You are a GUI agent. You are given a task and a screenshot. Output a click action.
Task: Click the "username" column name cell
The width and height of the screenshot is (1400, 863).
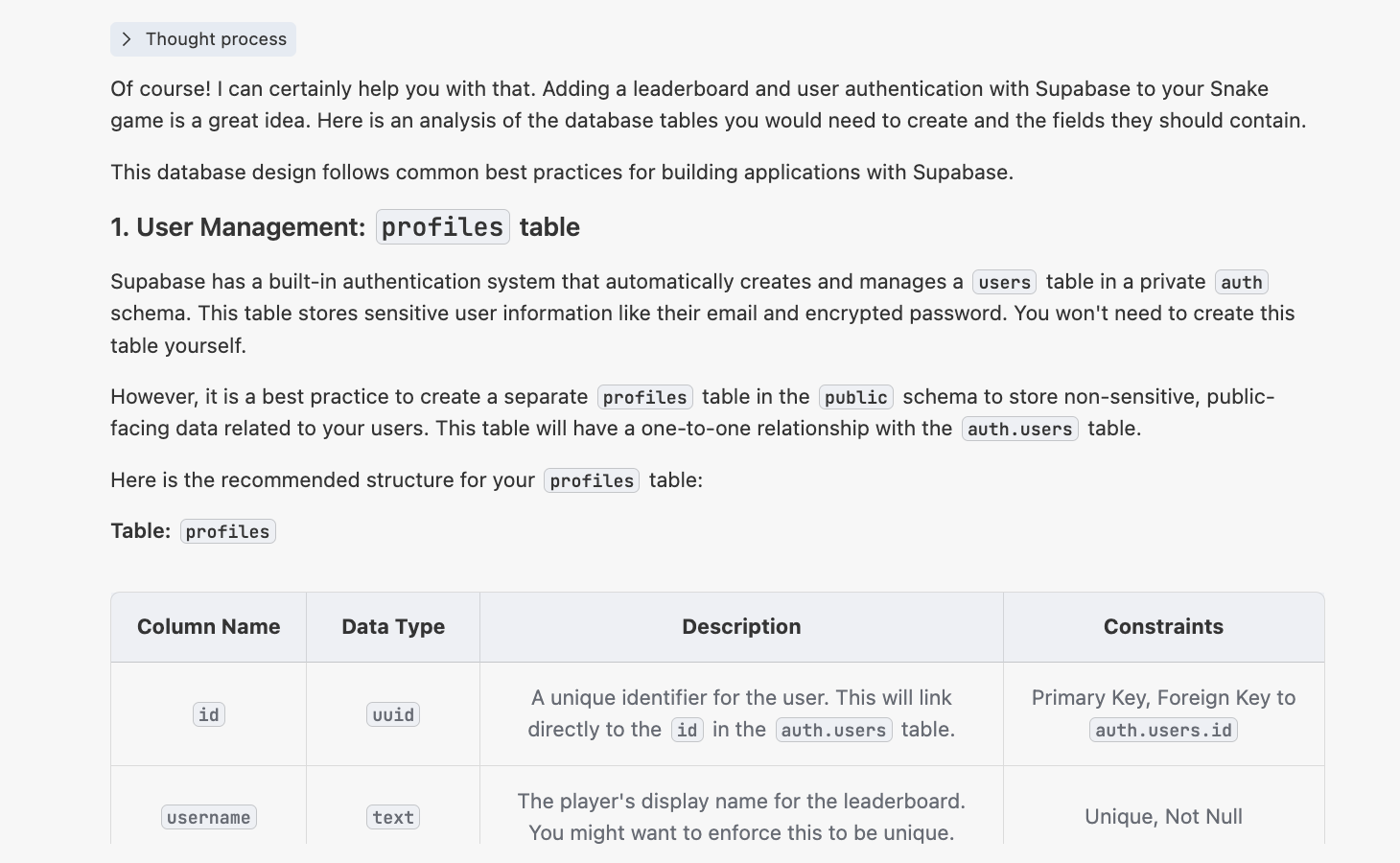[208, 818]
